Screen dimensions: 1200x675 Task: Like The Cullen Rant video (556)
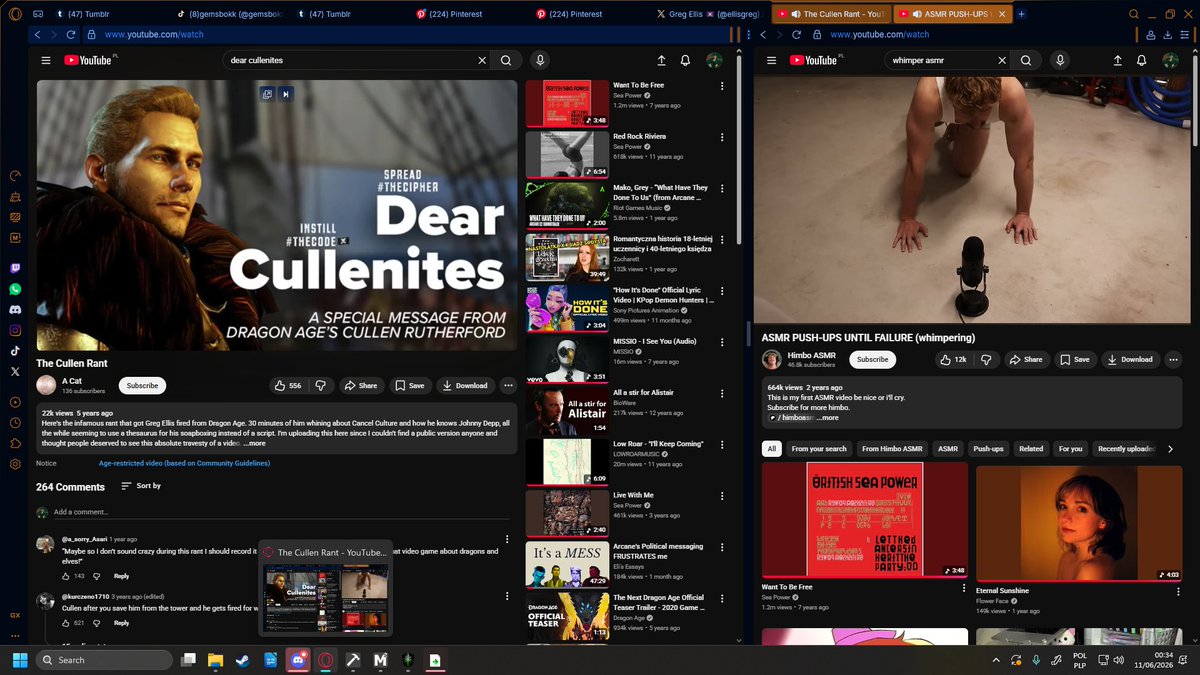click(x=288, y=385)
